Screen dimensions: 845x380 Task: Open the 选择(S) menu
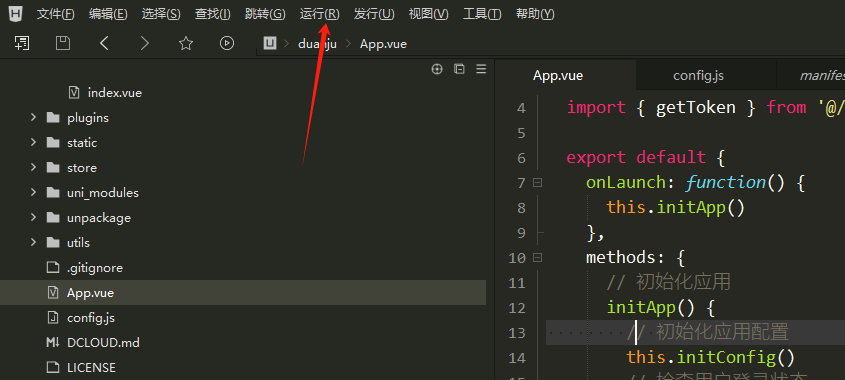click(x=161, y=14)
